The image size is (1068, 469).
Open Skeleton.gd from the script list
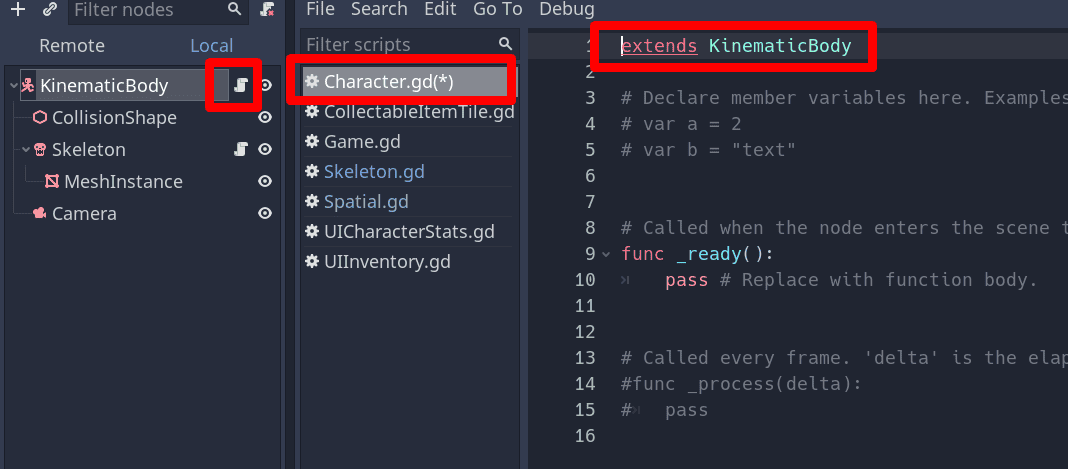pyautogui.click(x=374, y=172)
